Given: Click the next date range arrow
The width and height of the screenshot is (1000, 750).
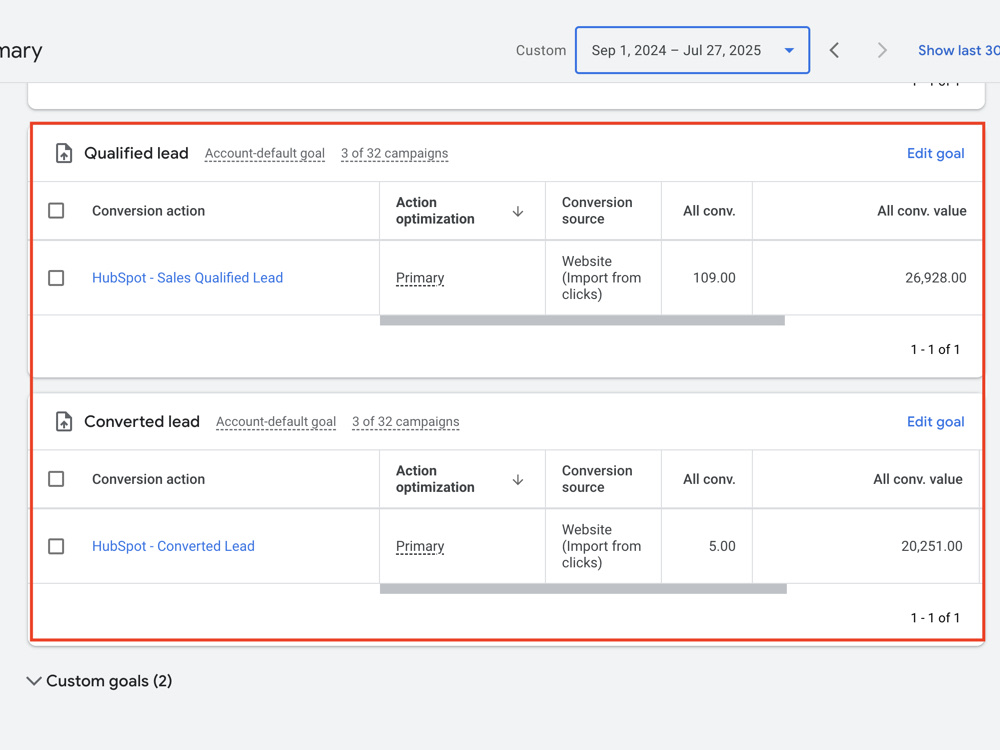Looking at the screenshot, I should 882,50.
